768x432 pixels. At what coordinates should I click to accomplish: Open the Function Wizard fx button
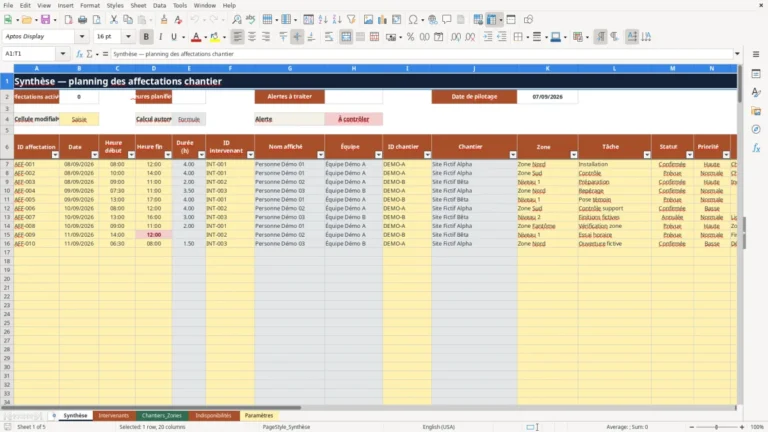[x=79, y=54]
